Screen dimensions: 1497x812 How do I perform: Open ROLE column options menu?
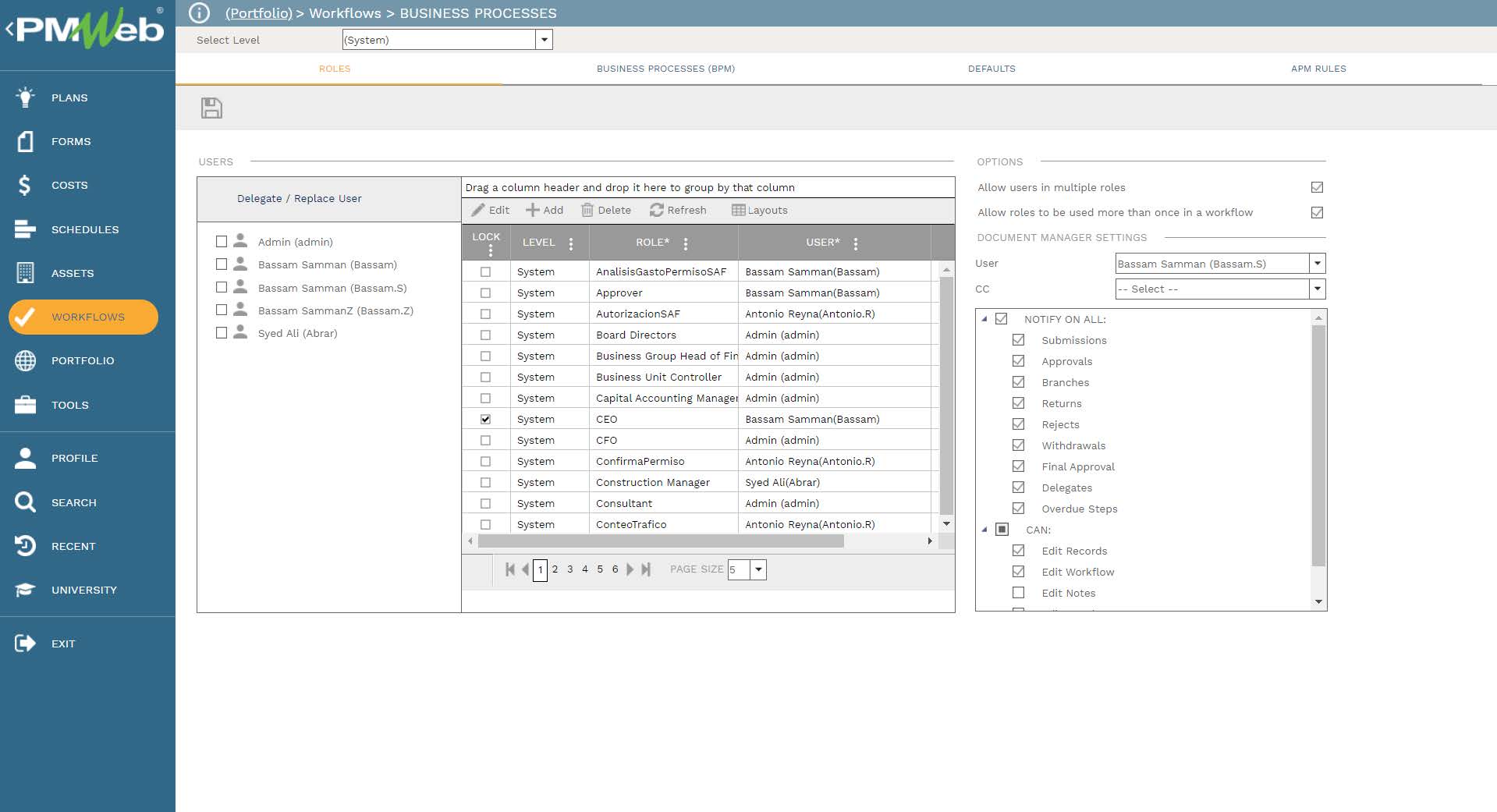click(x=686, y=243)
